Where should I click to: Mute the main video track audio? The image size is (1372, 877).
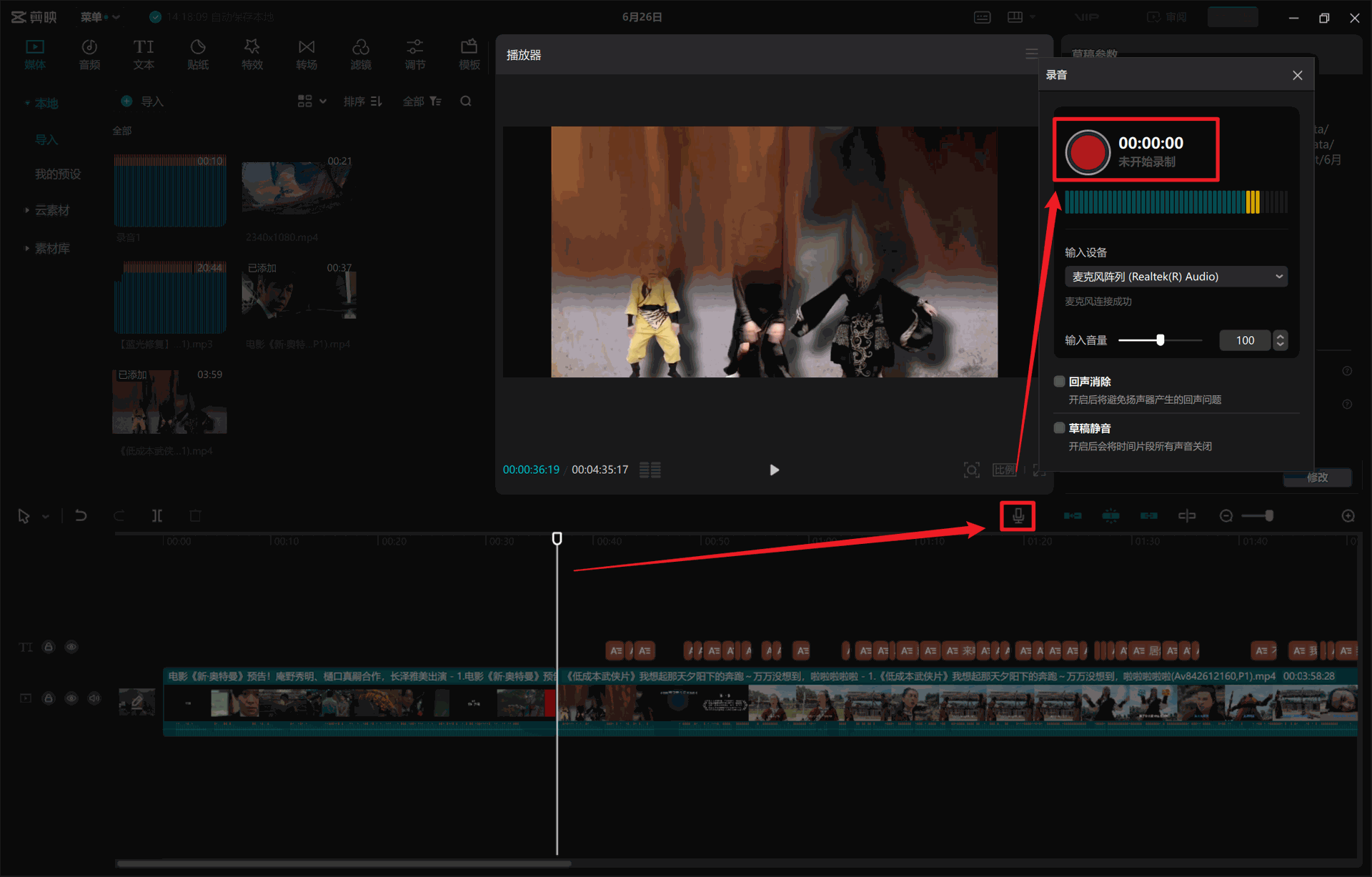tap(94, 698)
